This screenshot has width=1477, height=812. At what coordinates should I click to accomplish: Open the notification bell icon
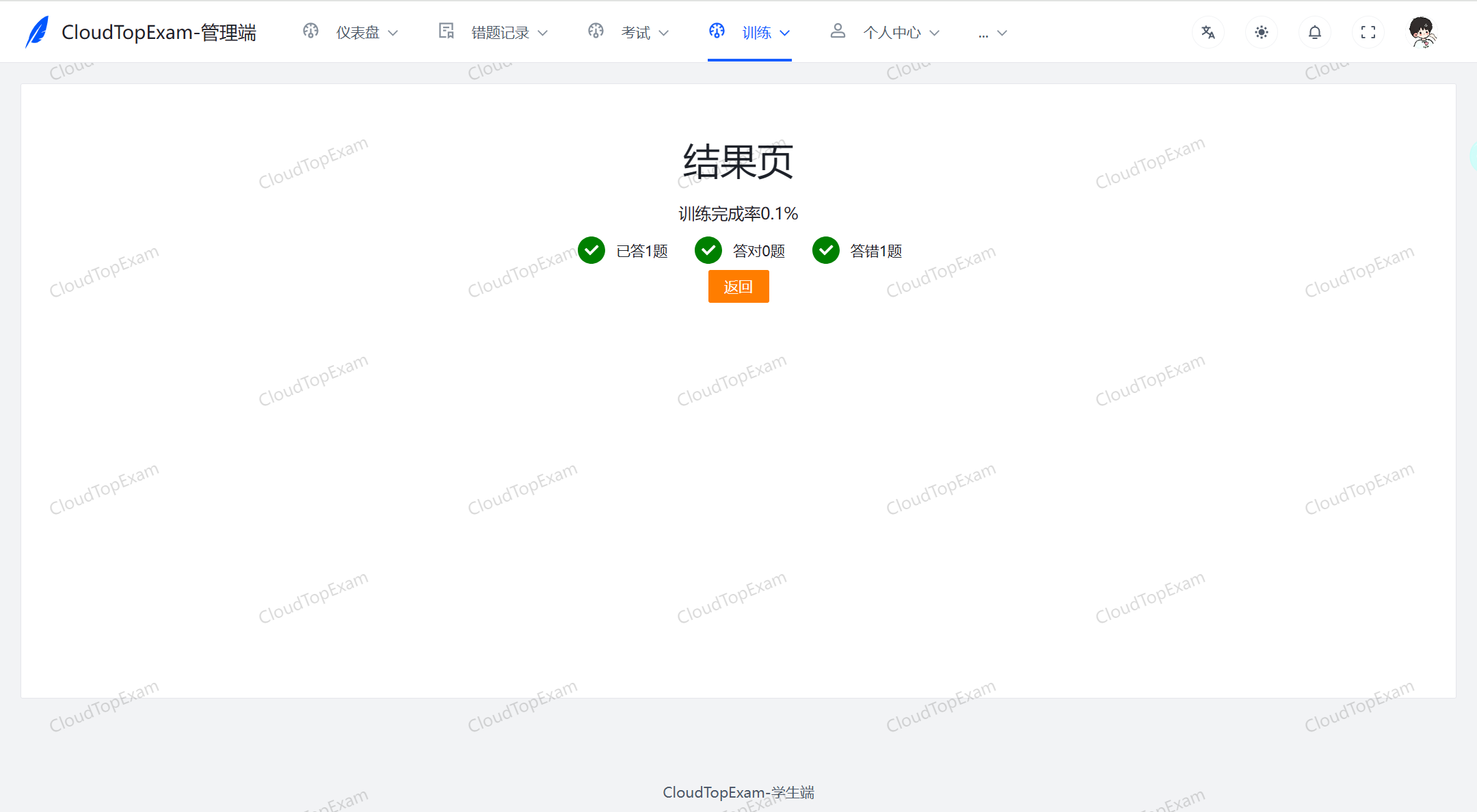[x=1314, y=31]
